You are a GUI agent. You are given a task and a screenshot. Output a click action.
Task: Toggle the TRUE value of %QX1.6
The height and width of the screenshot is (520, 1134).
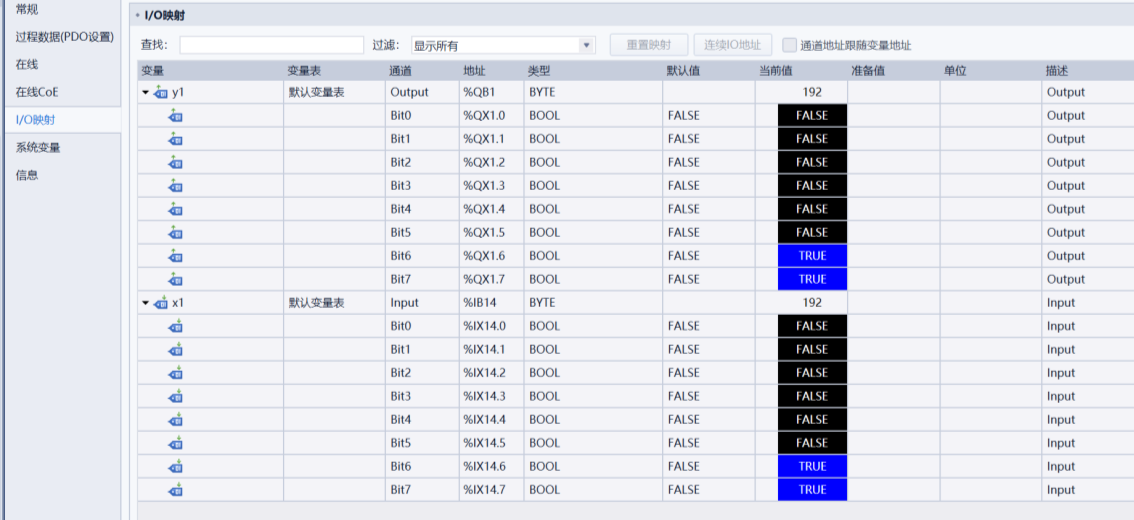coord(812,256)
